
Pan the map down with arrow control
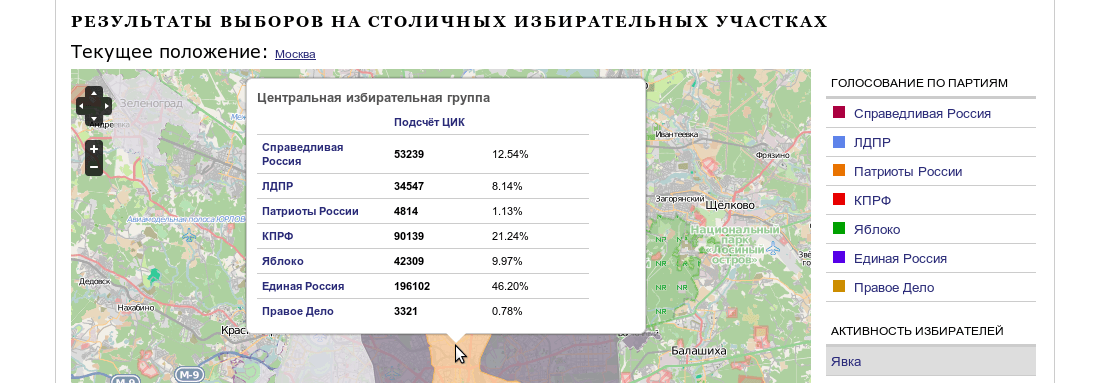pyautogui.click(x=94, y=118)
